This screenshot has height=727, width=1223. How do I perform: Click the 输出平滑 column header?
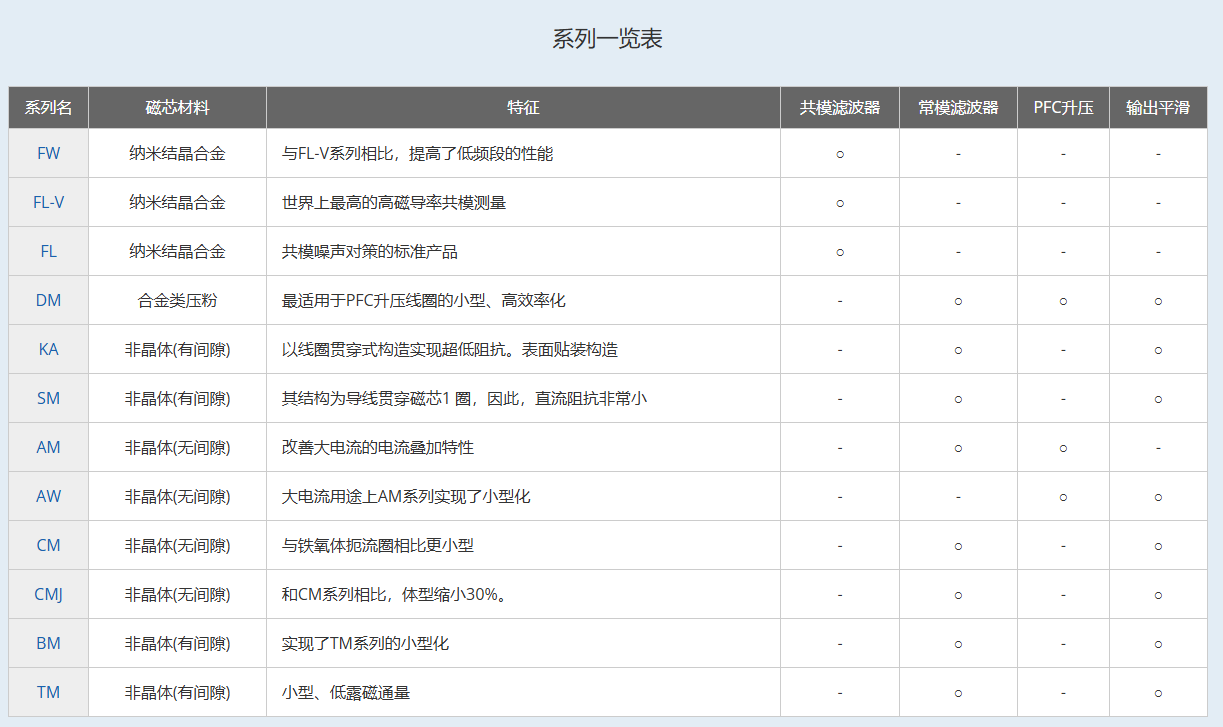[x=1157, y=108]
